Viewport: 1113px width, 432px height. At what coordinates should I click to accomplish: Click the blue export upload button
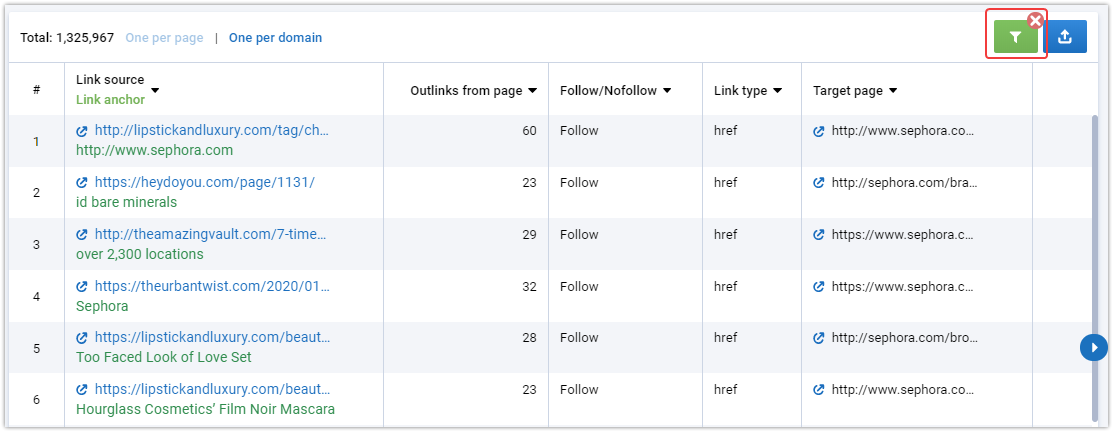(1065, 37)
